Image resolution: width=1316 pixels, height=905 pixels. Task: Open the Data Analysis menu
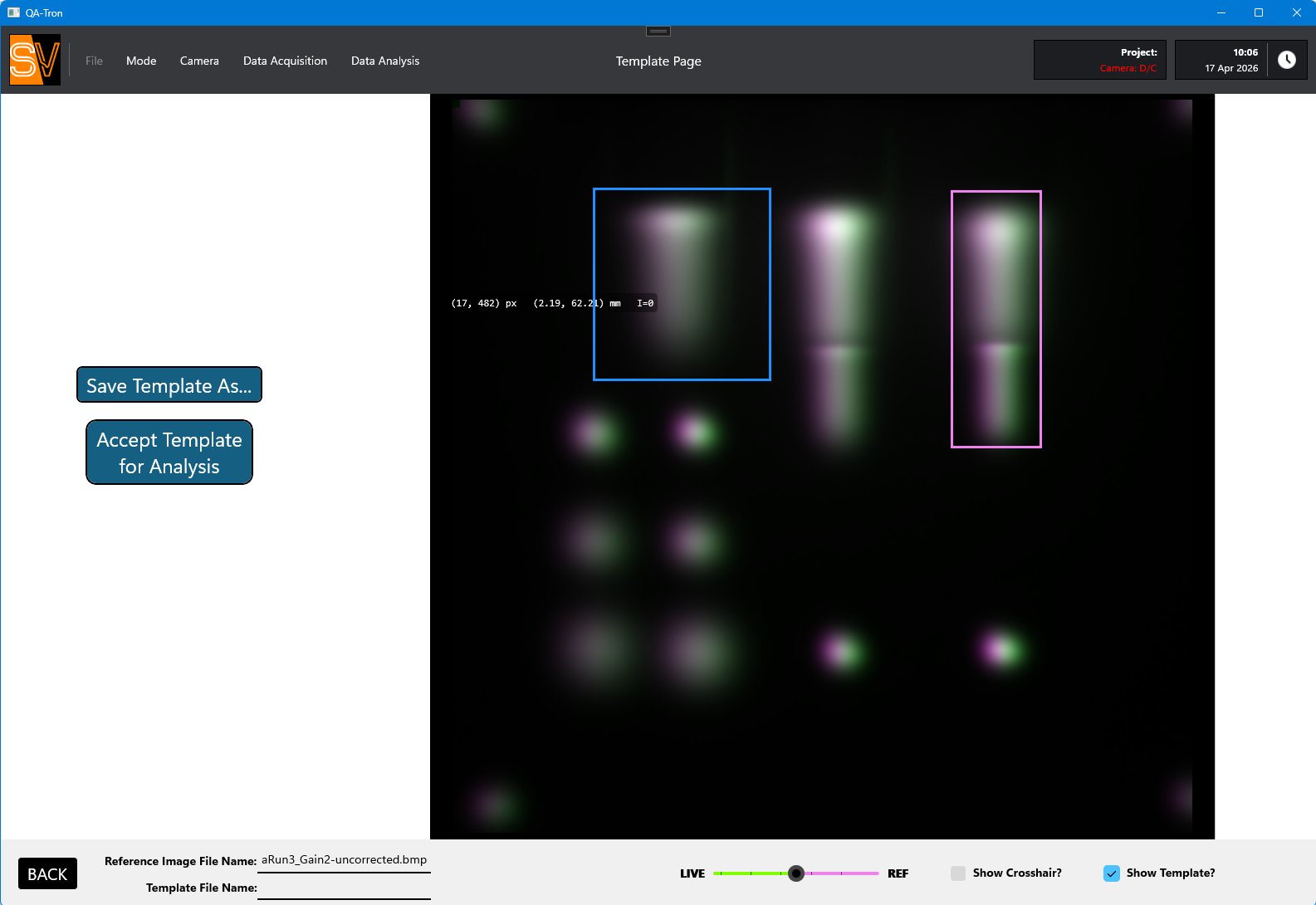point(385,61)
